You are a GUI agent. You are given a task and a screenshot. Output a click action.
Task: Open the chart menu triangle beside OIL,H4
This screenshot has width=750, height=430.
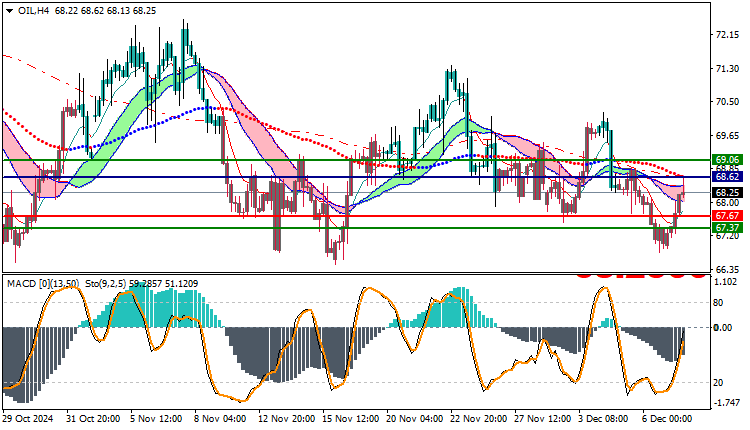10,11
